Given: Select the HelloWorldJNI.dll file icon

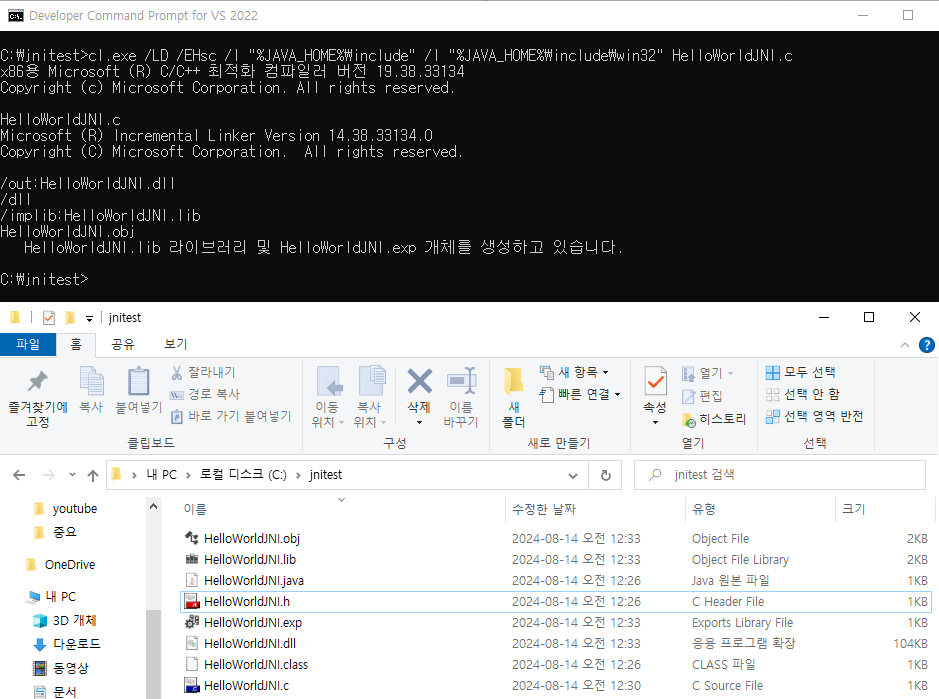Looking at the screenshot, I should click(x=192, y=643).
